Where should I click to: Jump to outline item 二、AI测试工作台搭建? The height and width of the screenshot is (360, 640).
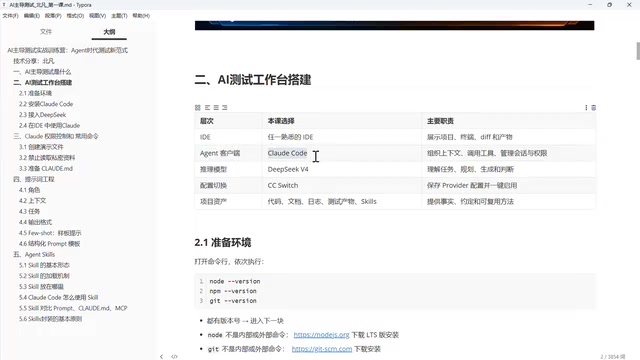pos(42,82)
